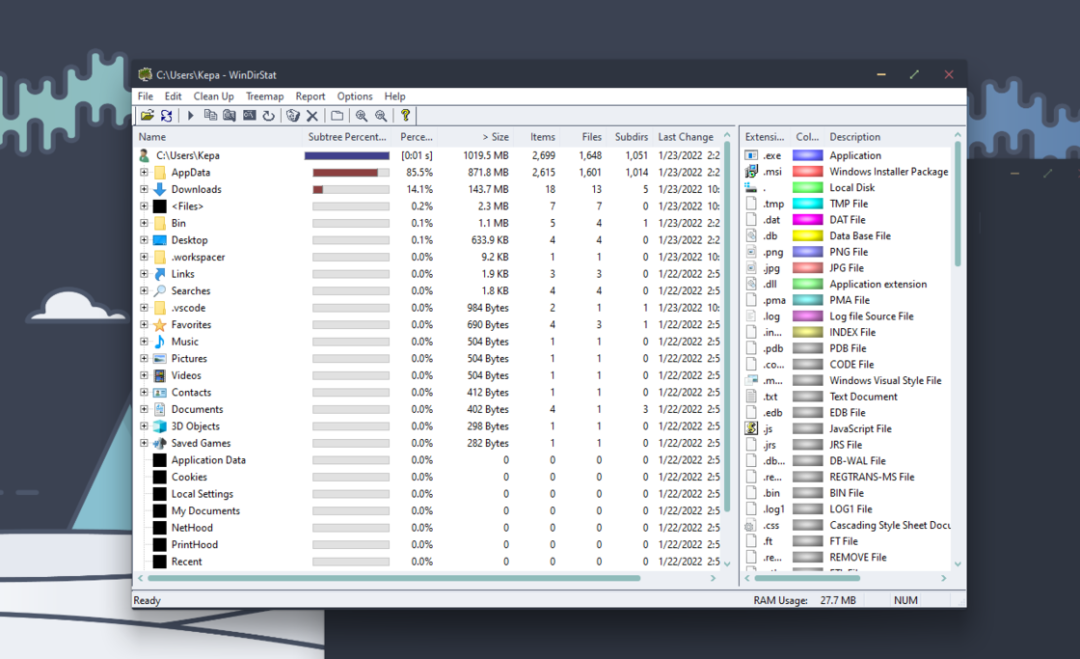Expand the AppData folder tree node
Viewport: 1080px width, 659px height.
tap(144, 173)
